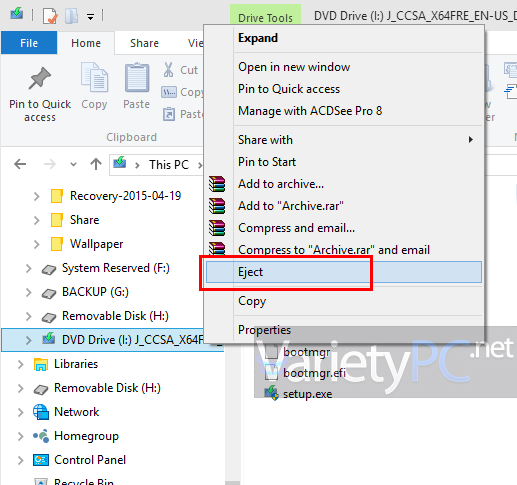Click the Forward navigation arrow

tap(50, 164)
